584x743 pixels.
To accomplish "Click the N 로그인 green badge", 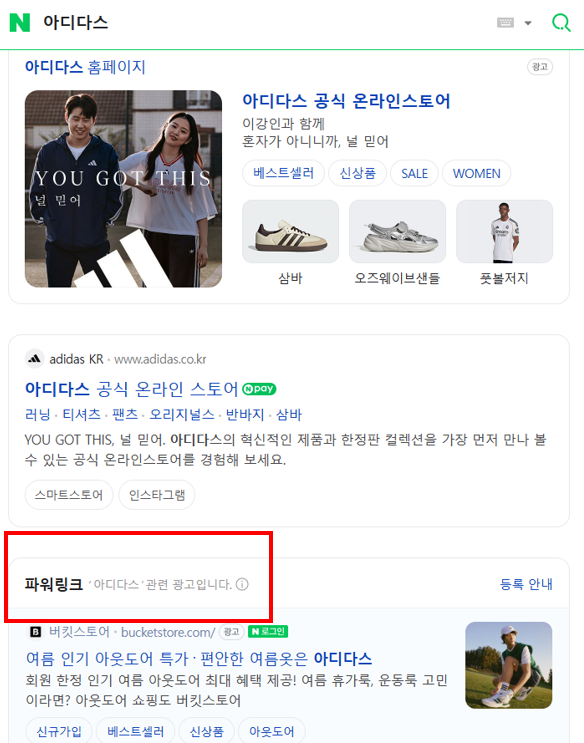I will coord(268,632).
